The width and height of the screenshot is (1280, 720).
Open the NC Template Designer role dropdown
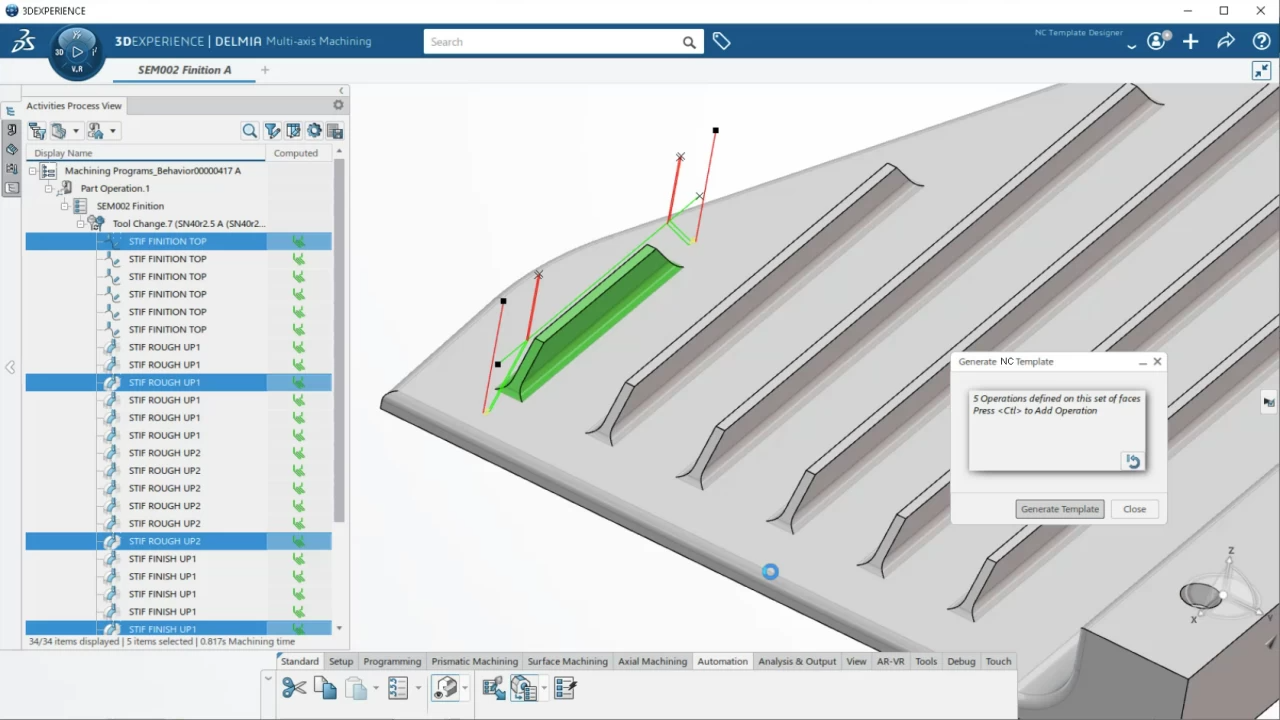(1131, 46)
